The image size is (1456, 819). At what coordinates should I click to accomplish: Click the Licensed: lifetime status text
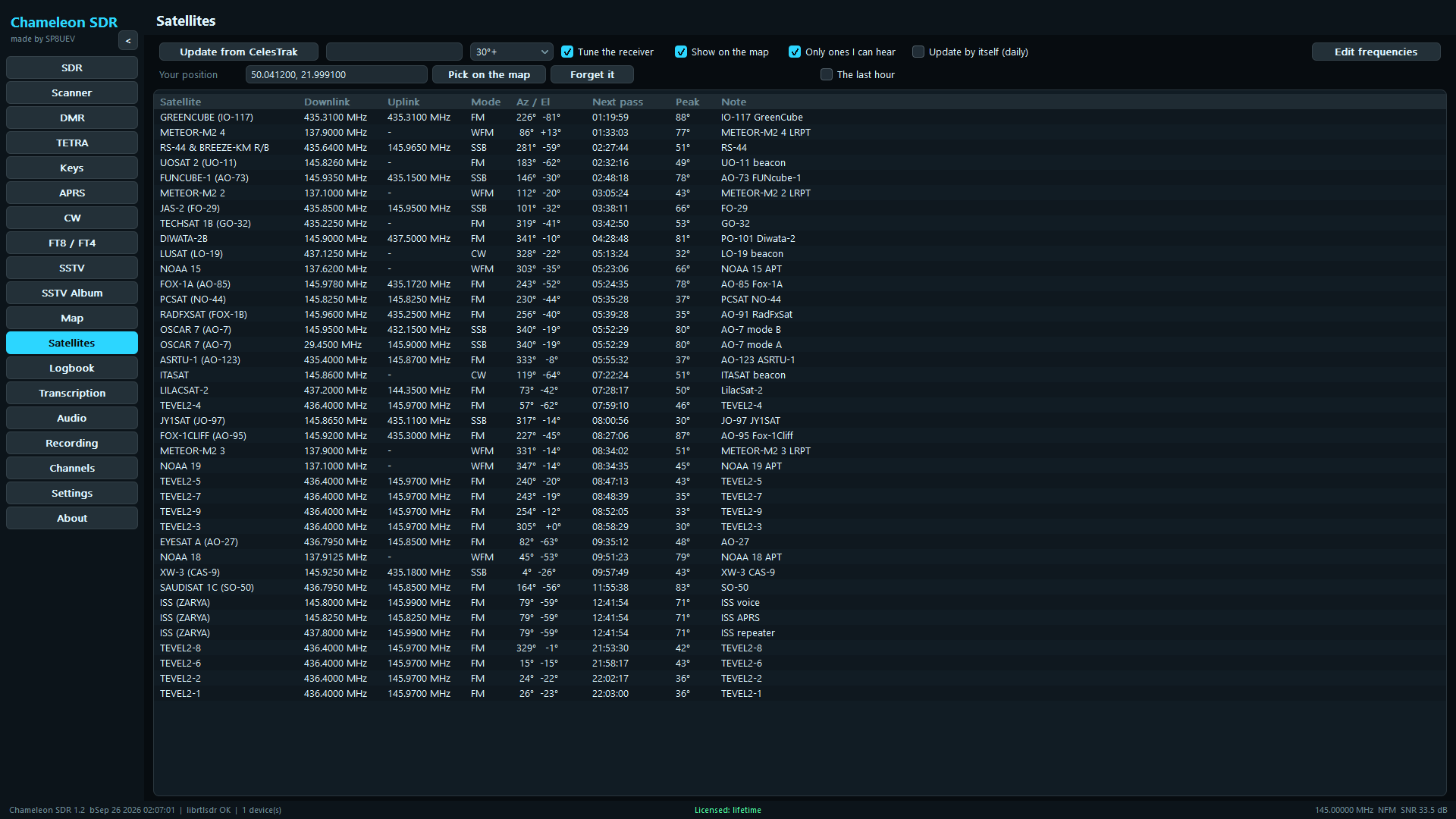[x=727, y=810]
